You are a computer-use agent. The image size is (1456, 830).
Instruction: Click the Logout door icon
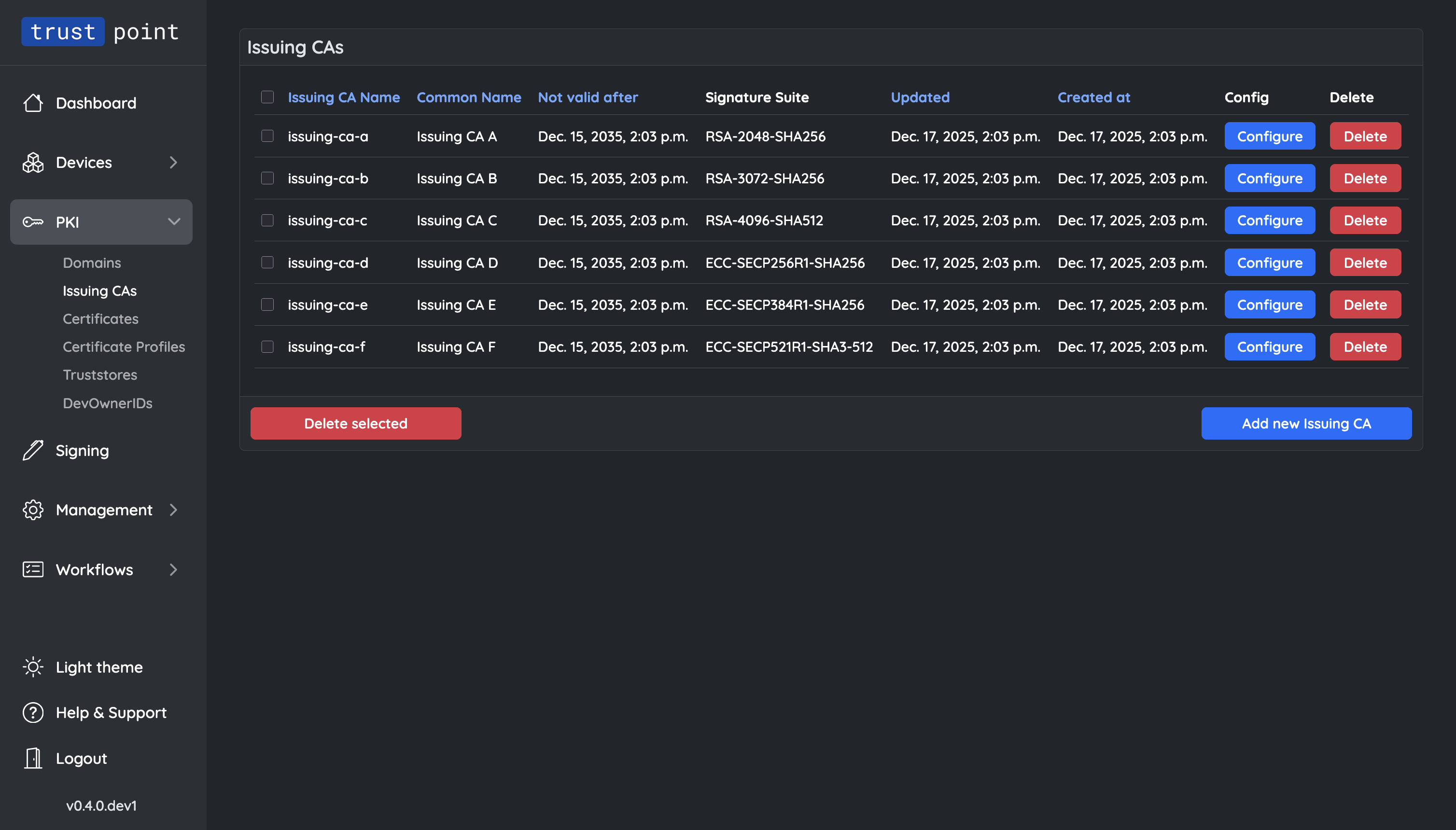tap(32, 758)
